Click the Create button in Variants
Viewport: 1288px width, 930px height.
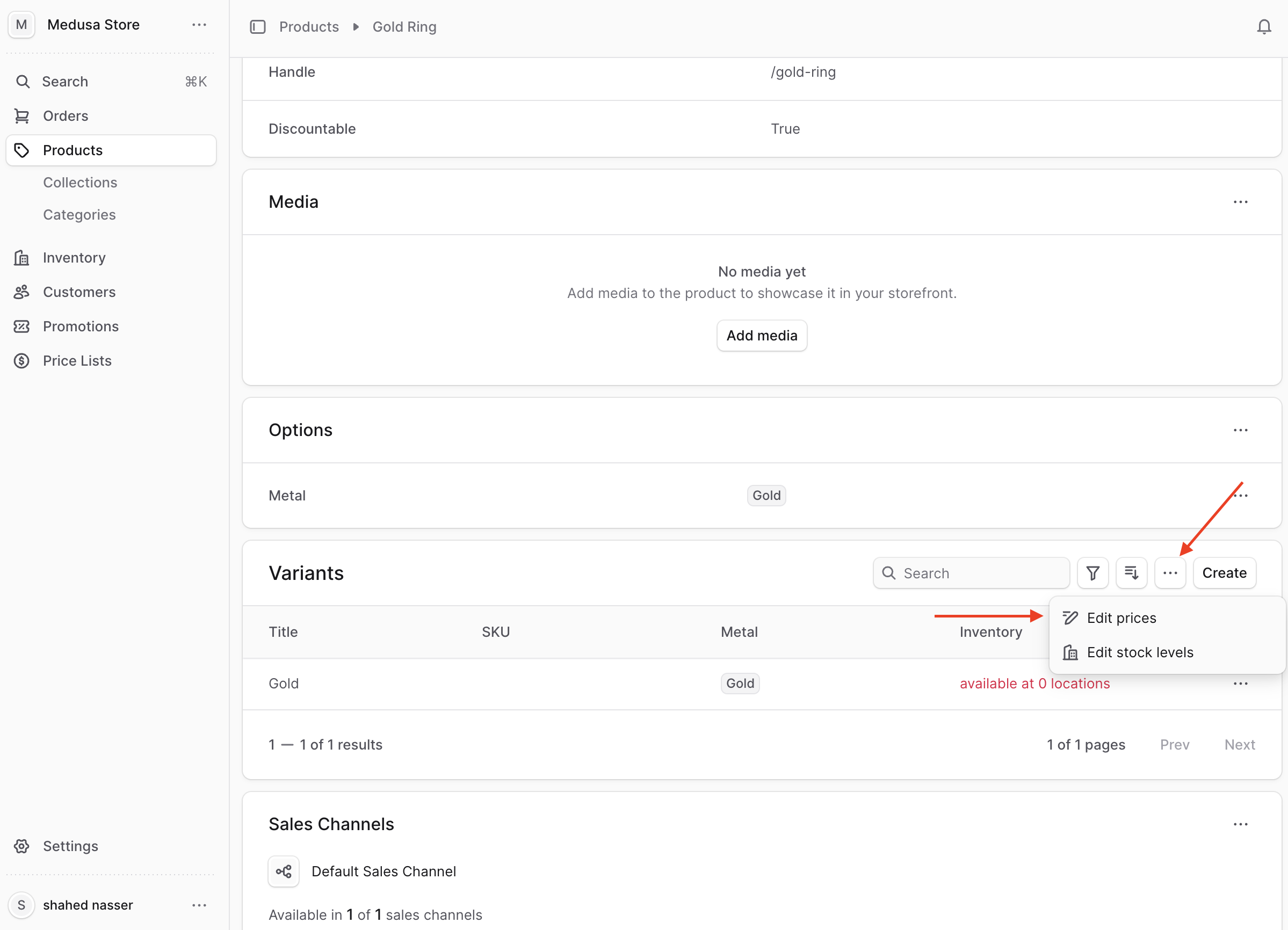point(1225,573)
